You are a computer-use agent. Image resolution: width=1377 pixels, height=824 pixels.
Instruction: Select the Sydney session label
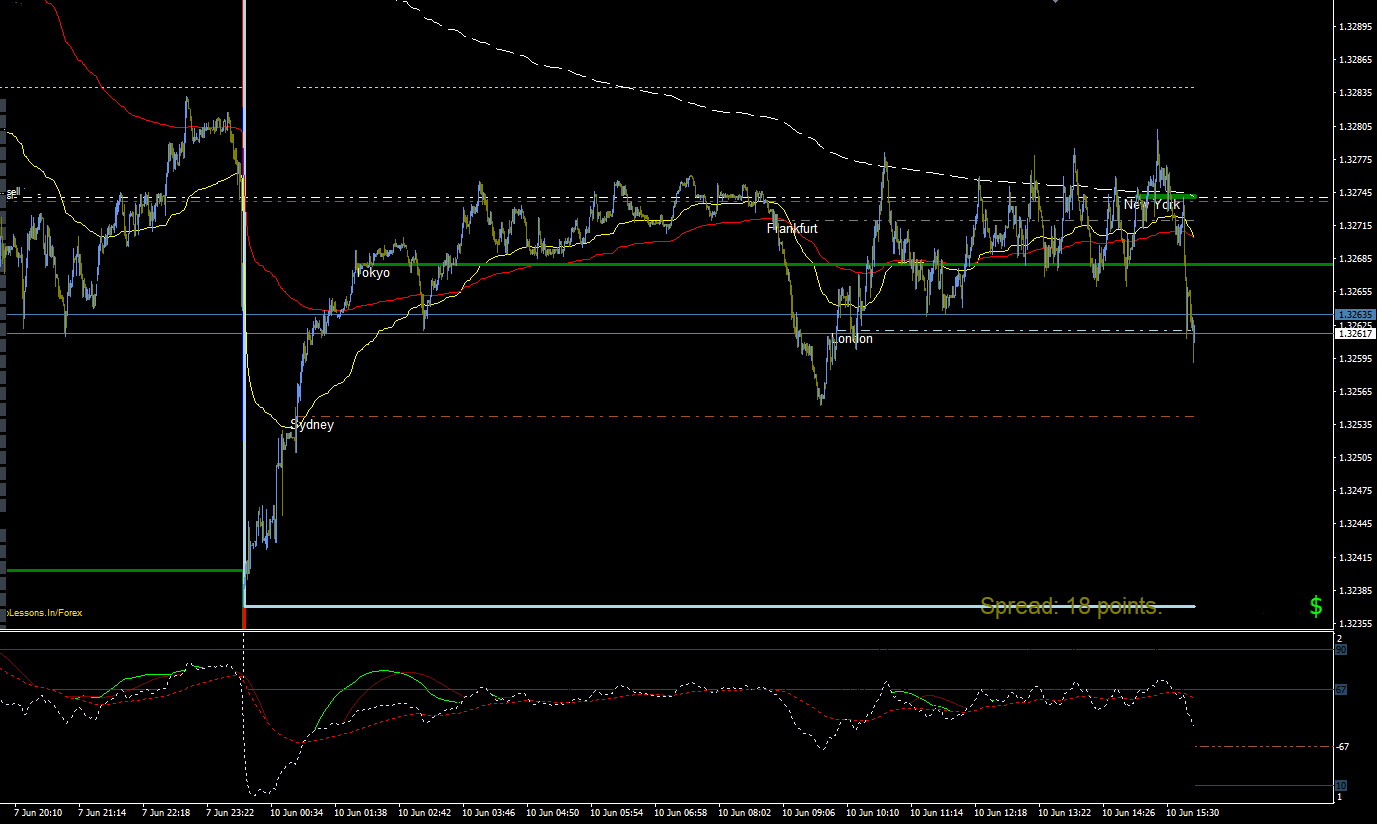click(x=312, y=425)
